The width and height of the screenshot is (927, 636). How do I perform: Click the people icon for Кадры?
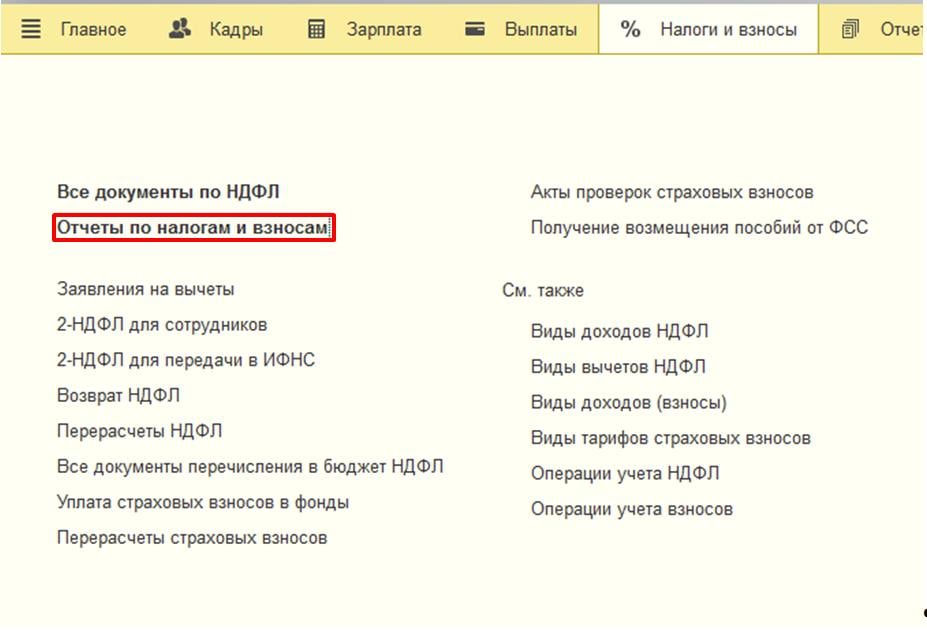(x=180, y=29)
